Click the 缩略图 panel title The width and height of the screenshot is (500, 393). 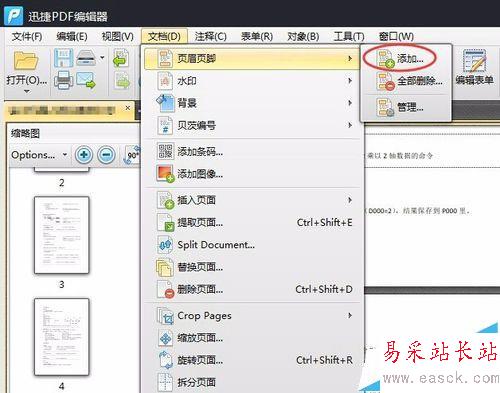point(25,134)
